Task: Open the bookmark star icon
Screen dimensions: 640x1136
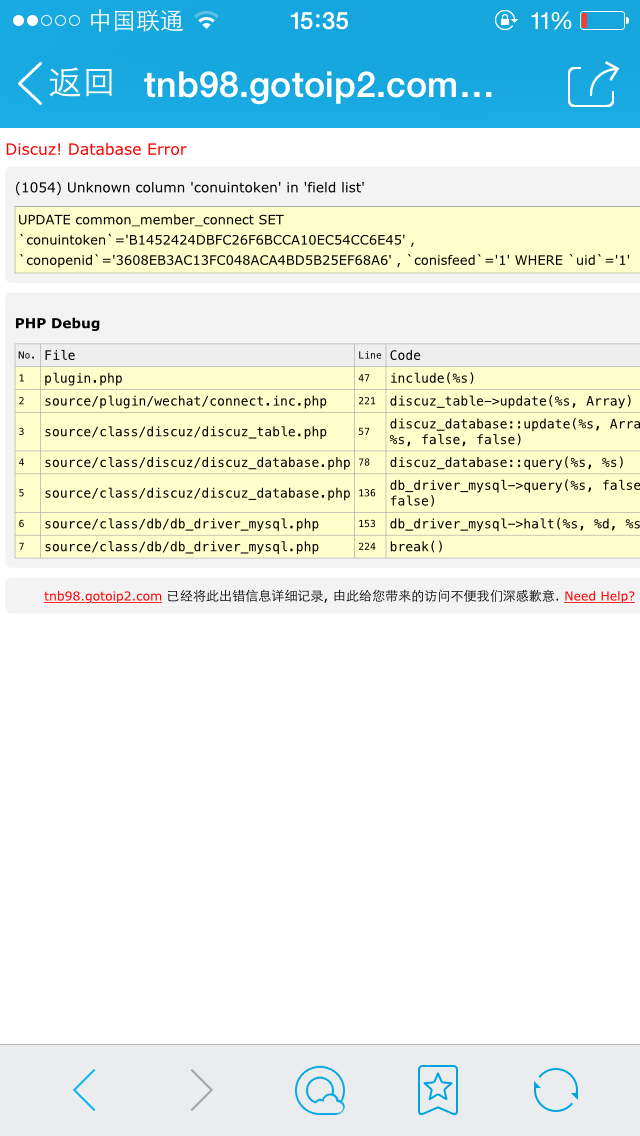Action: 438,1089
